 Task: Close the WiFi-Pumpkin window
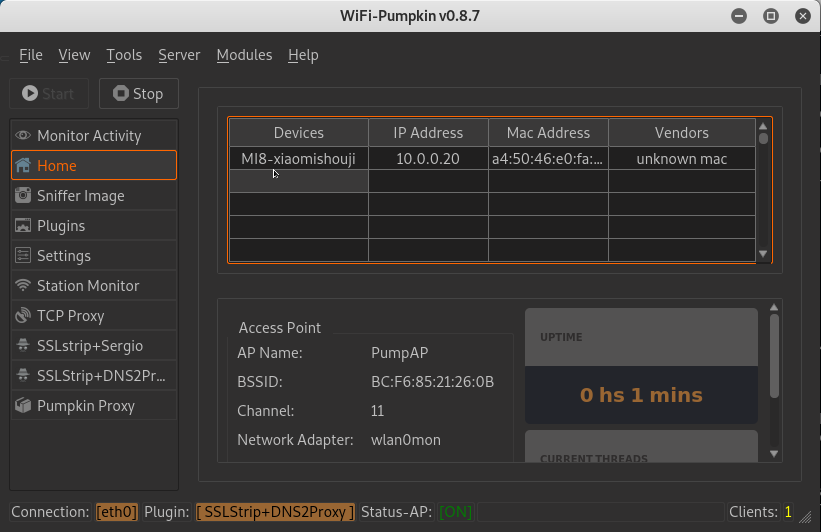tap(803, 16)
